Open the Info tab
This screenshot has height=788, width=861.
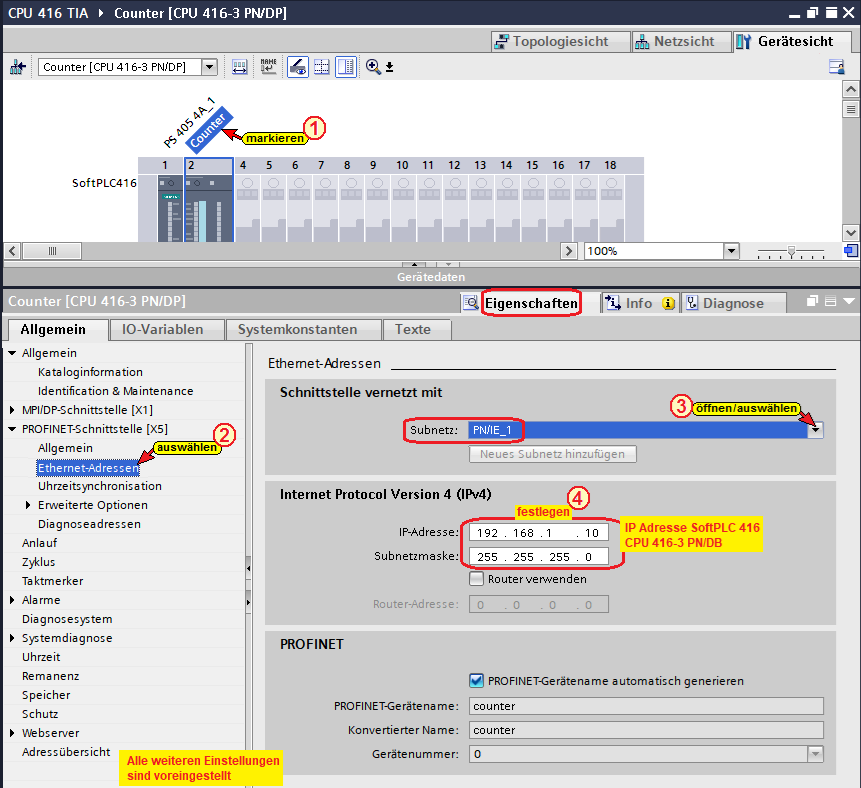coord(639,303)
